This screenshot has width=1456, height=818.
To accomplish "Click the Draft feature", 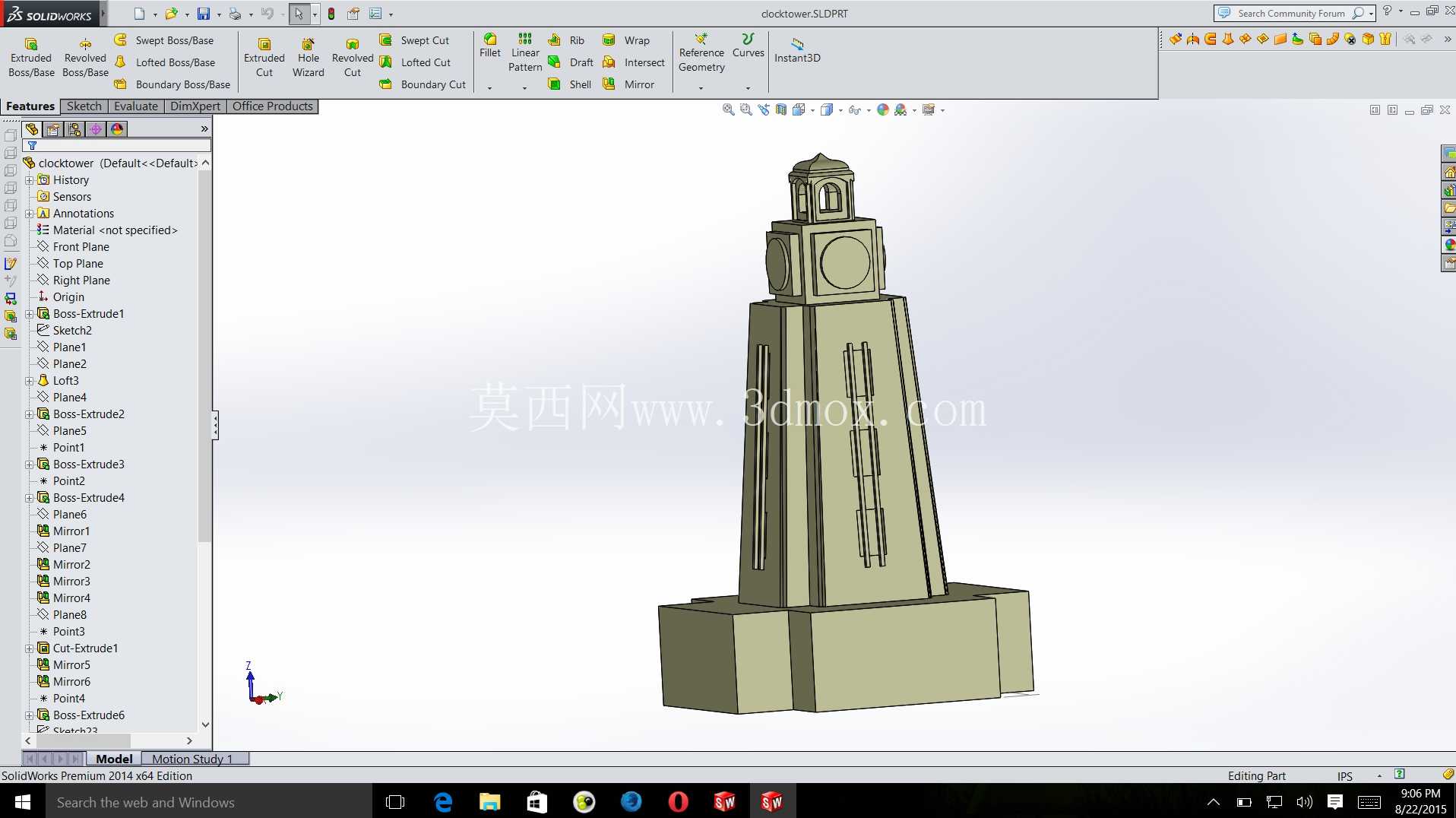I will tap(571, 62).
